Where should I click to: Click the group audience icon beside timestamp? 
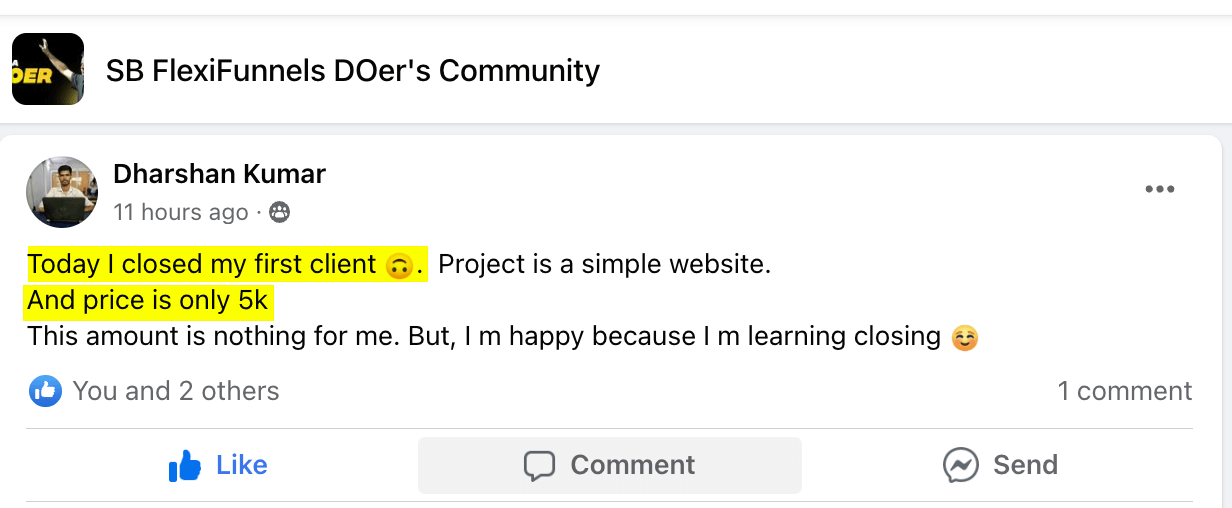click(280, 212)
